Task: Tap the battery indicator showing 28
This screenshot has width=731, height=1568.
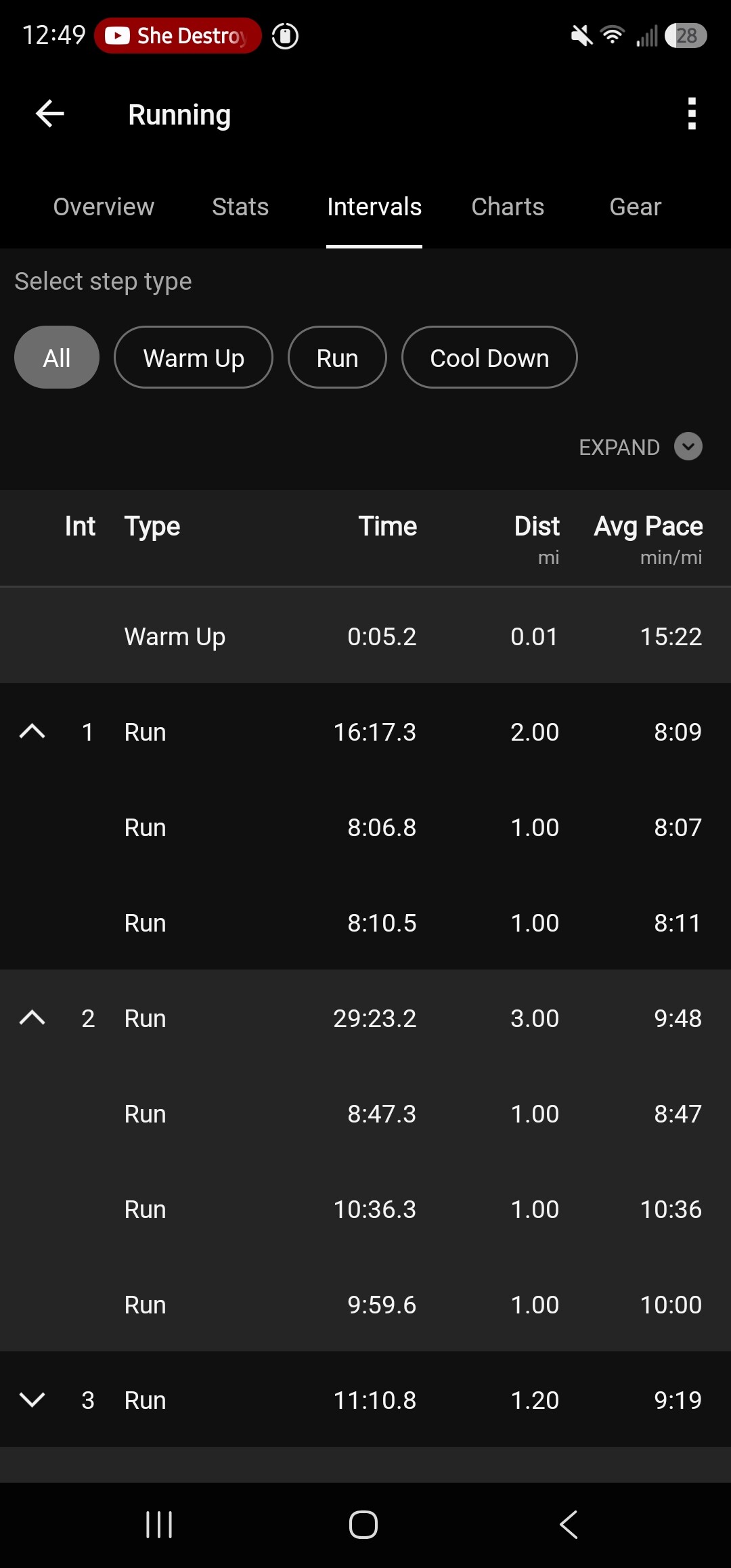Action: click(x=686, y=36)
